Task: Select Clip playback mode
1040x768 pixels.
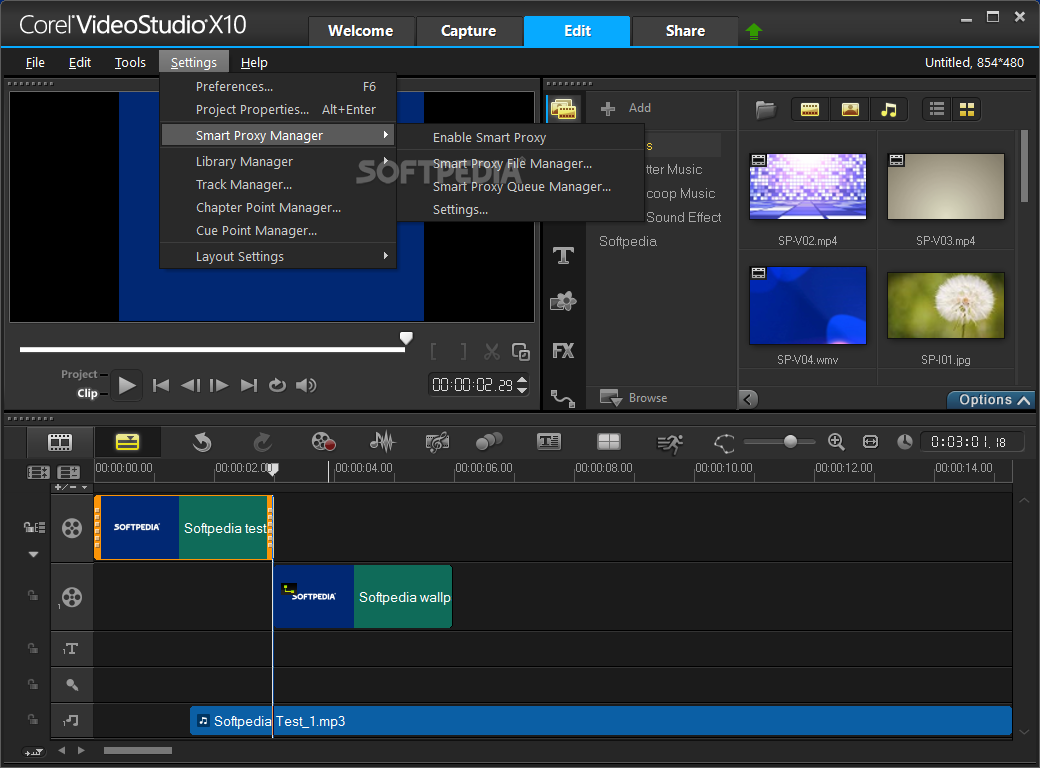Action: tap(87, 393)
